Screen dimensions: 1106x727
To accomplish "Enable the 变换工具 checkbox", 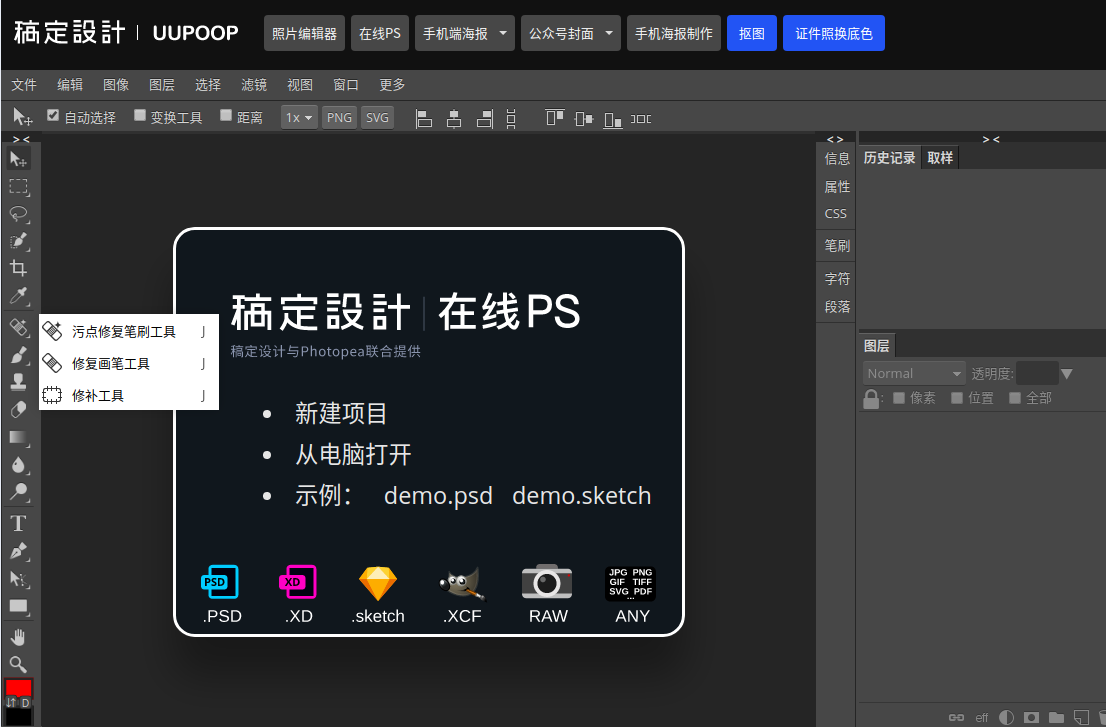I will pyautogui.click(x=140, y=115).
